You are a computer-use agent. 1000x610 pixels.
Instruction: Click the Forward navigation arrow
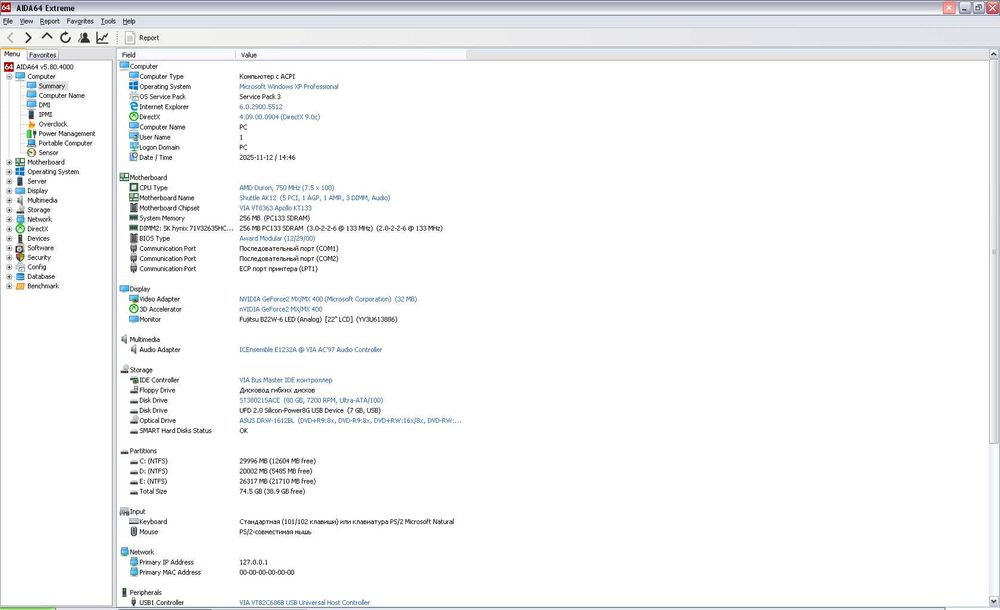pos(28,38)
